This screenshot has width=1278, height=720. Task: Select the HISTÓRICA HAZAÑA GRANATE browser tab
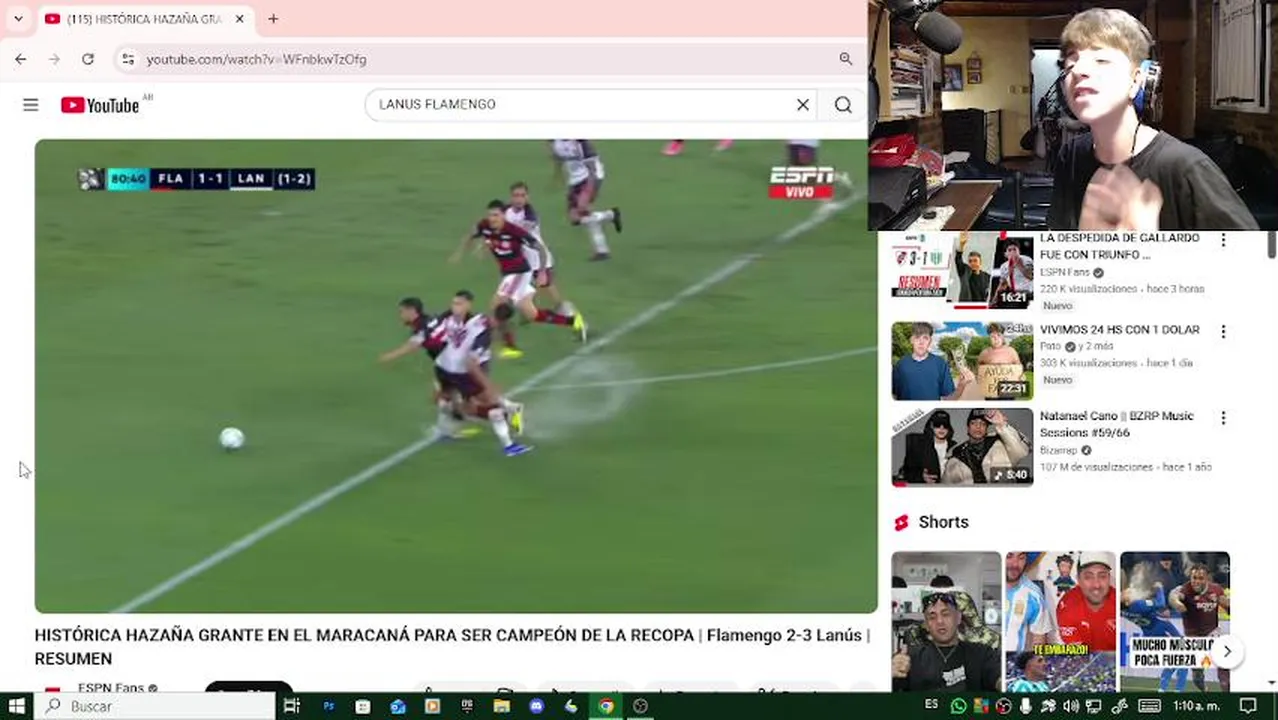[143, 19]
